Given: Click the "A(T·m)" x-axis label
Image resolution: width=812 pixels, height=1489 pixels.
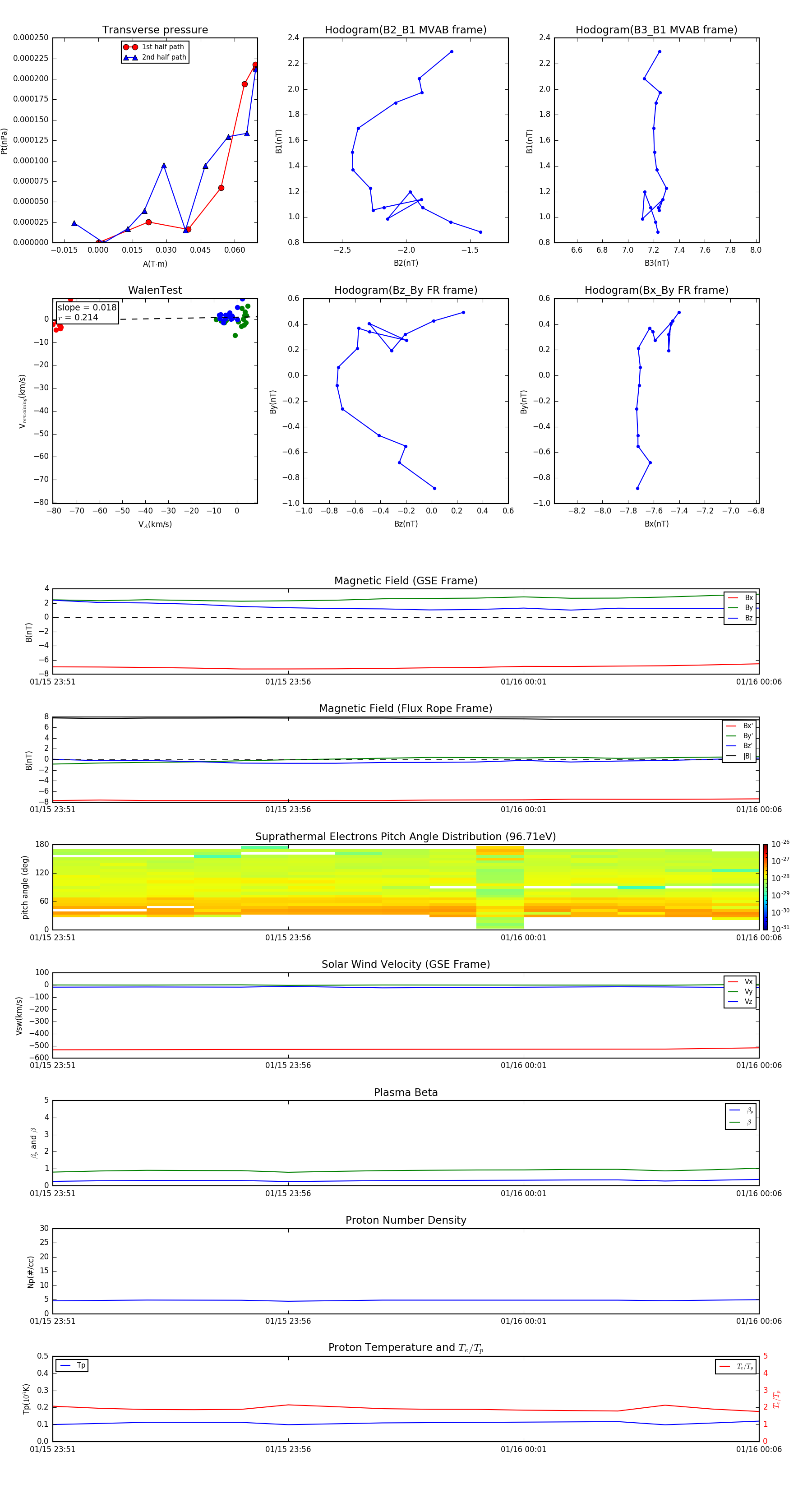Looking at the screenshot, I should pos(155,264).
